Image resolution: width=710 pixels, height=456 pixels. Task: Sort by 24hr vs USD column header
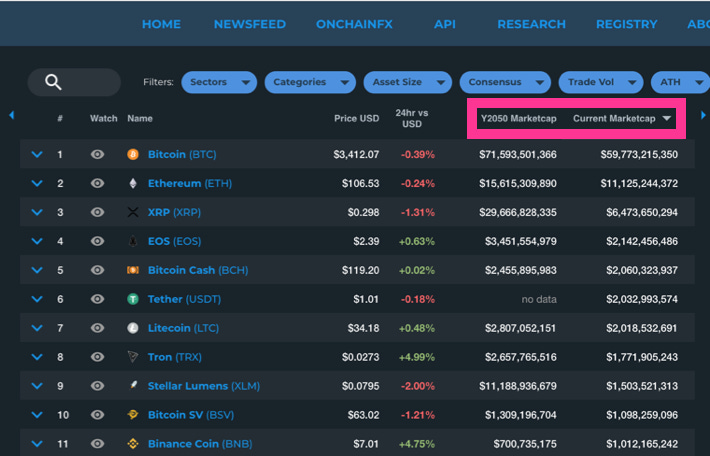pyautogui.click(x=412, y=119)
